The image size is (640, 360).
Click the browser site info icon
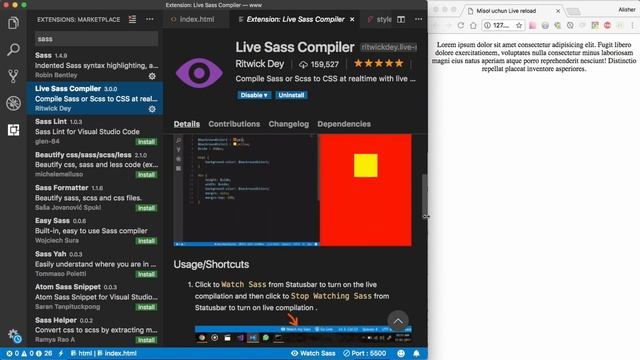pyautogui.click(x=487, y=25)
